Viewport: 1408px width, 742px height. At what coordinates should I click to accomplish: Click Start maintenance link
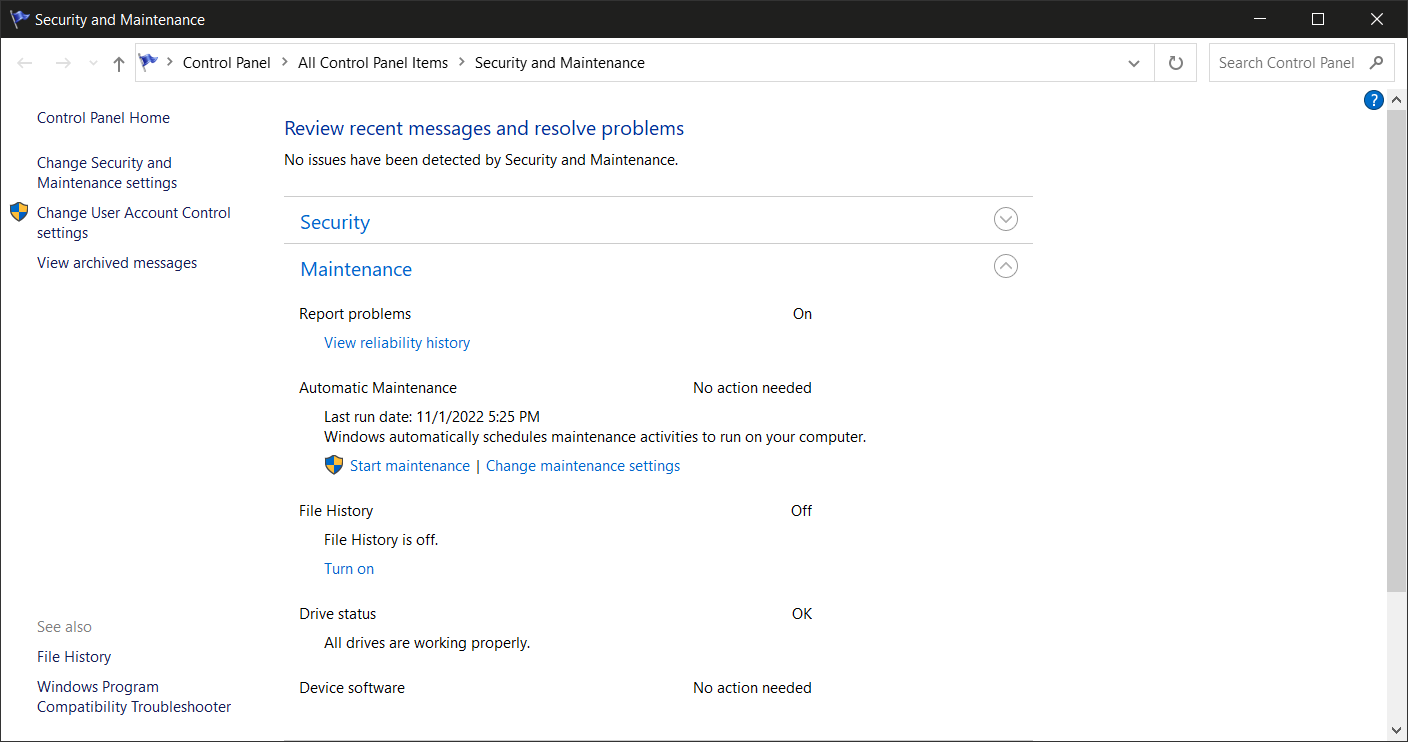click(x=410, y=466)
